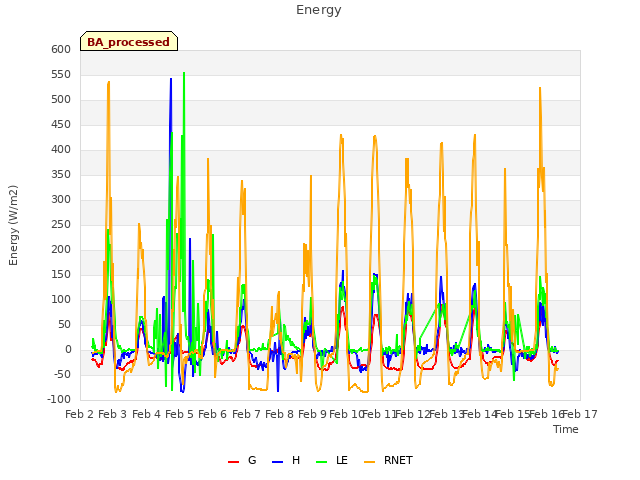Click the 600 y-axis tick label

[61, 49]
